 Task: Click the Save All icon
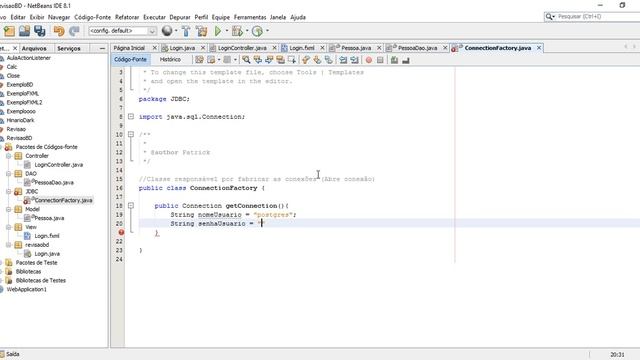coord(40,31)
